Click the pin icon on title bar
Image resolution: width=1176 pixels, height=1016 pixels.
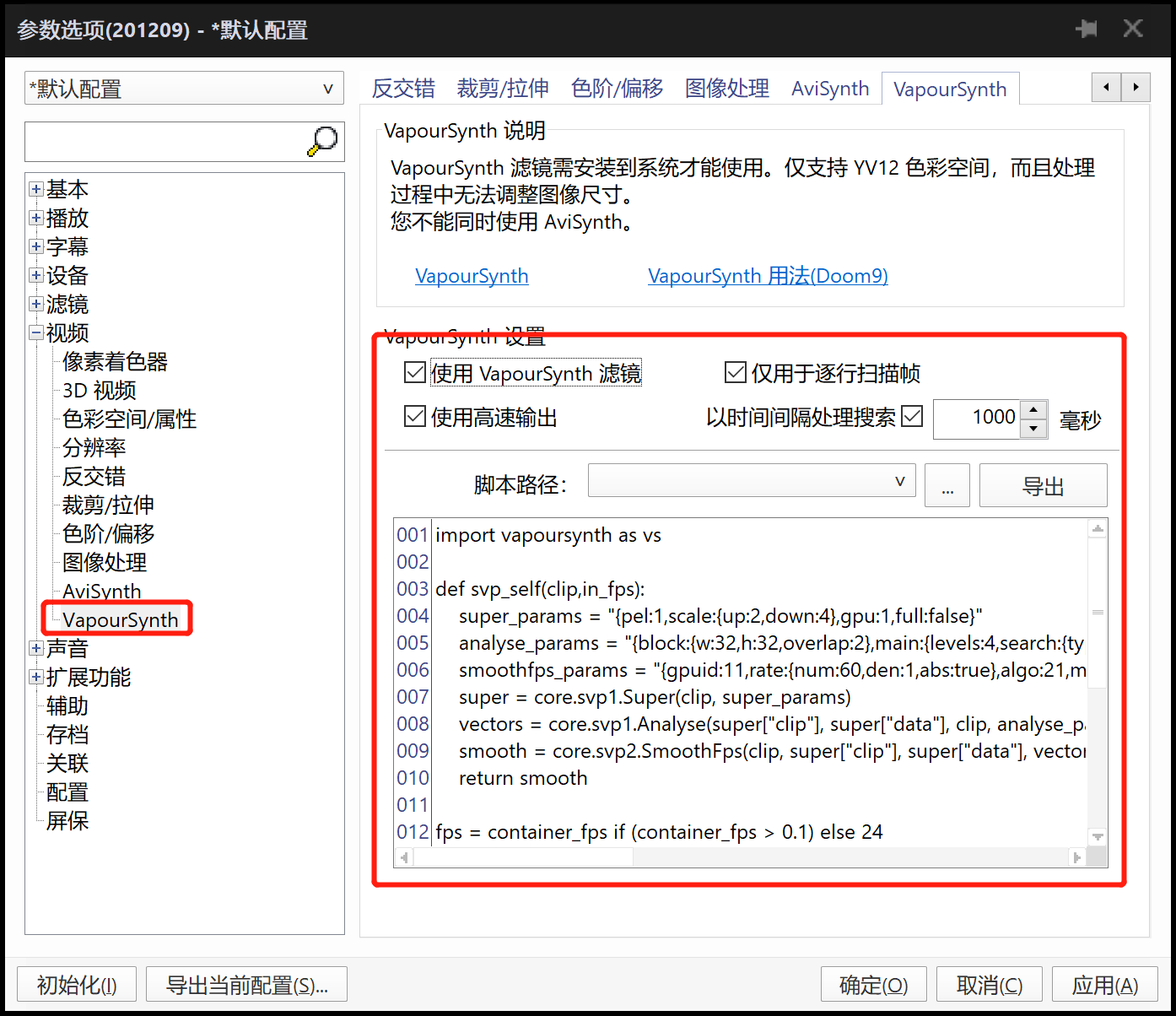tap(1087, 28)
